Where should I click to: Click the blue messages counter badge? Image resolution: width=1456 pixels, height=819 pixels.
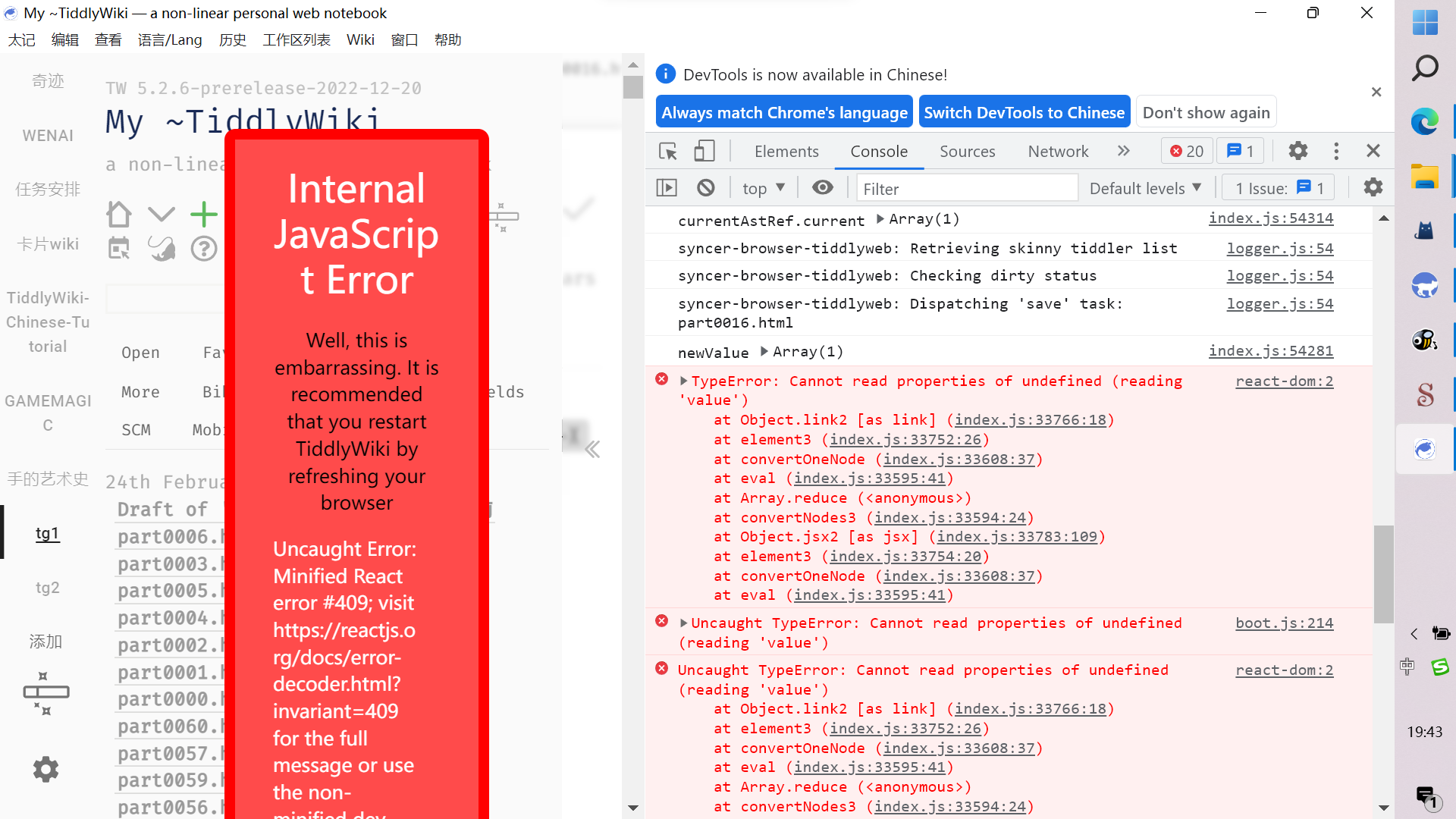tap(1241, 151)
